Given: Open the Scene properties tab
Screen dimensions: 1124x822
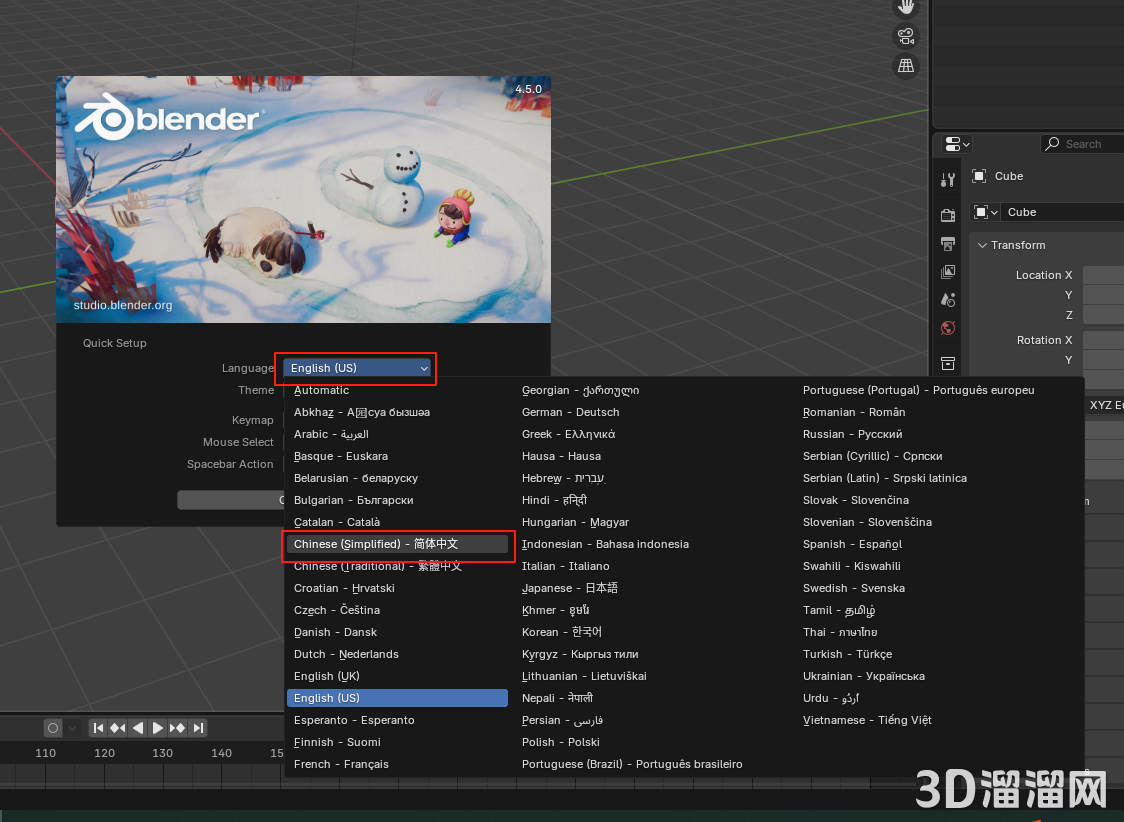Looking at the screenshot, I should tap(947, 299).
